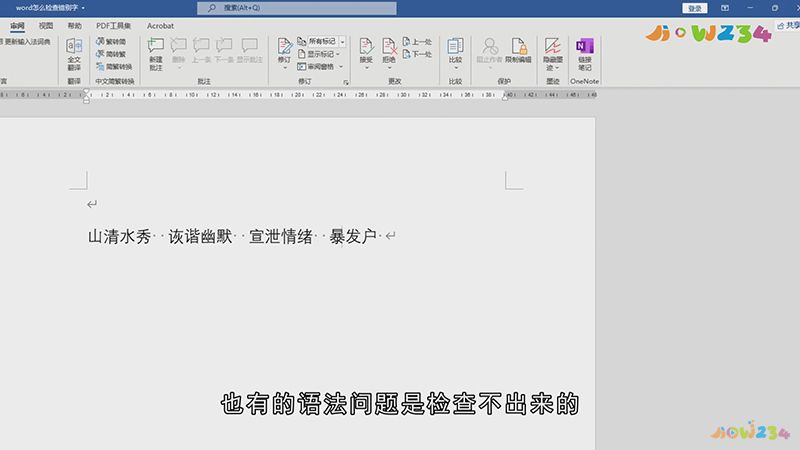Switch to the 视图 tab
Viewport: 800px width, 450px height.
coord(46,26)
